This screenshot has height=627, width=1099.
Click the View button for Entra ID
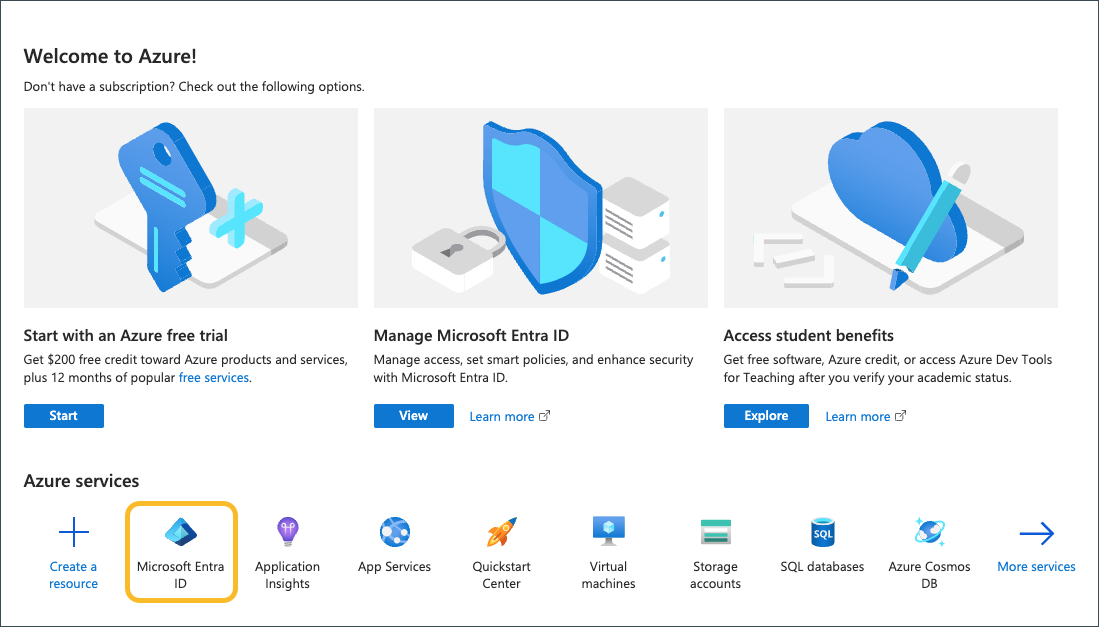[413, 416]
